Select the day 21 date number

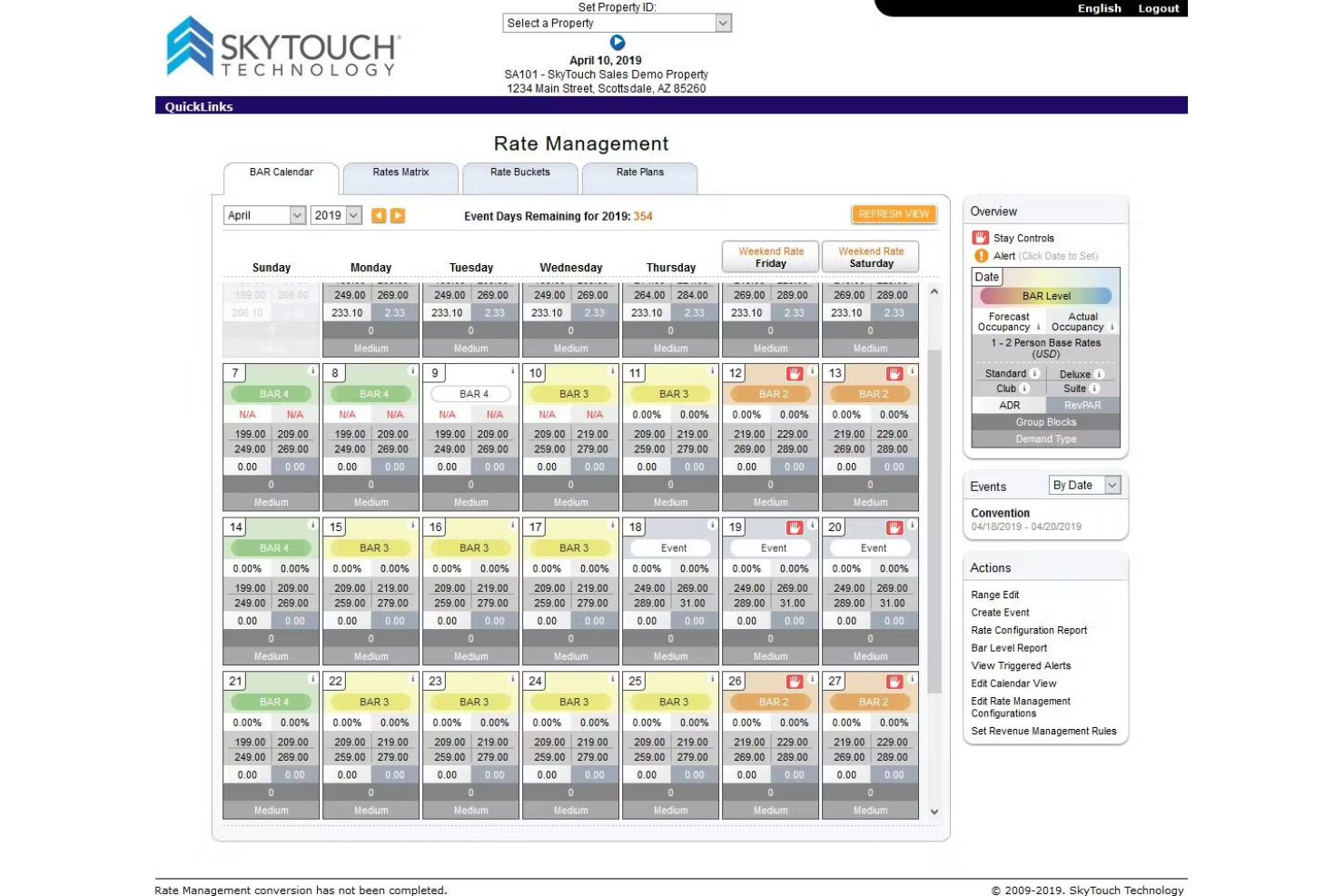[x=236, y=681]
